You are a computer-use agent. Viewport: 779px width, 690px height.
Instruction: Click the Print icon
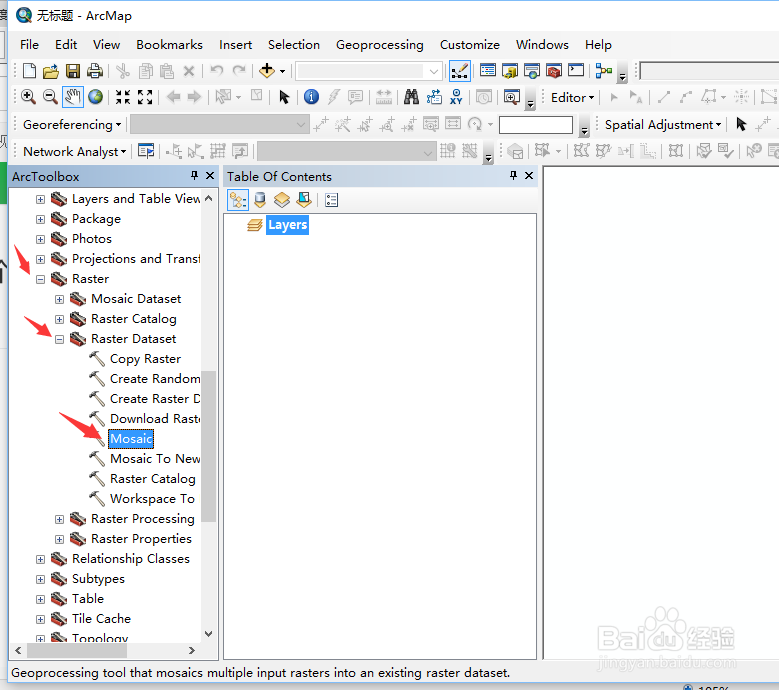pyautogui.click(x=94, y=71)
